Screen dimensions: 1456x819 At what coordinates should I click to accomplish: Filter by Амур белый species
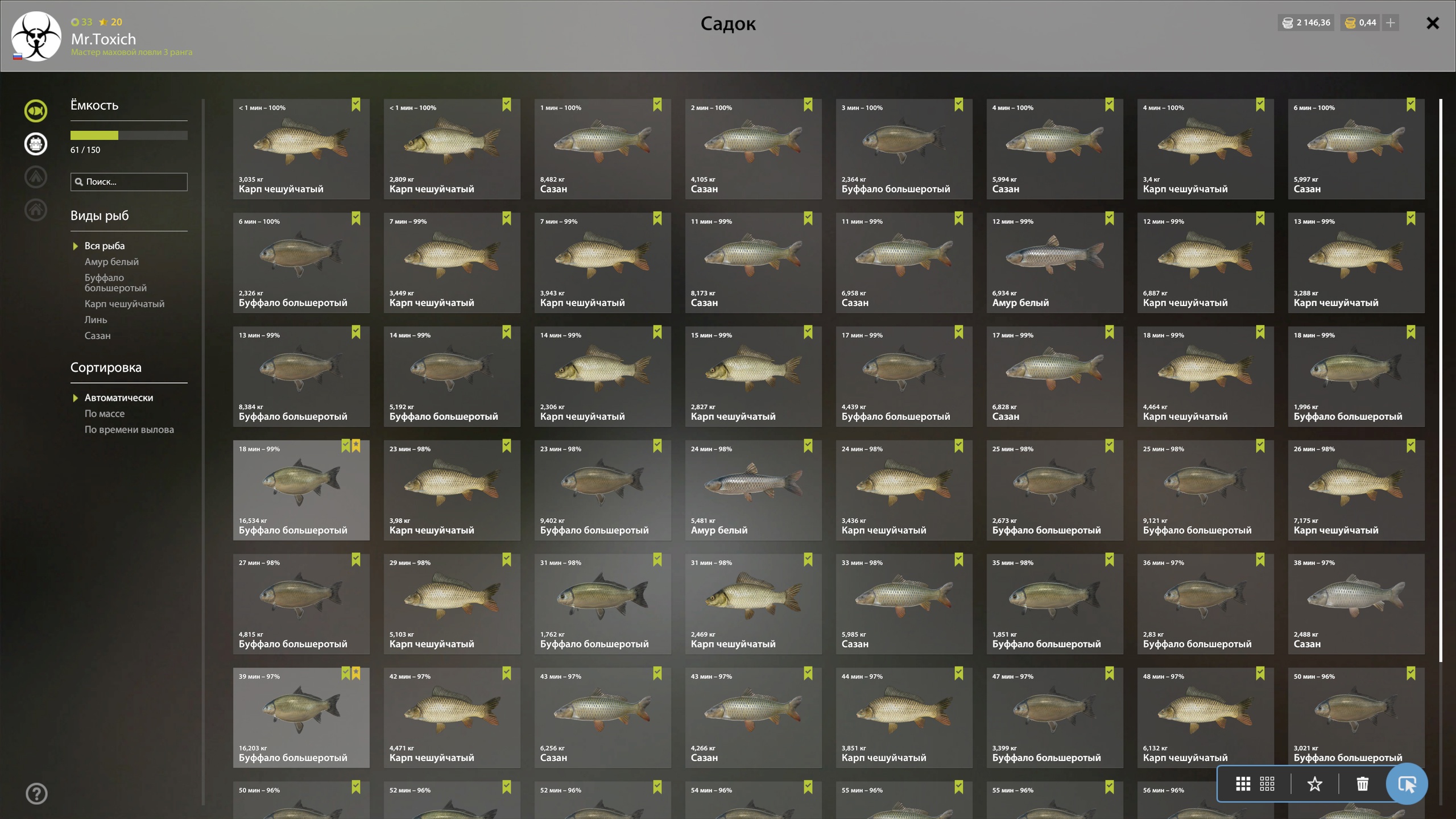(x=111, y=262)
